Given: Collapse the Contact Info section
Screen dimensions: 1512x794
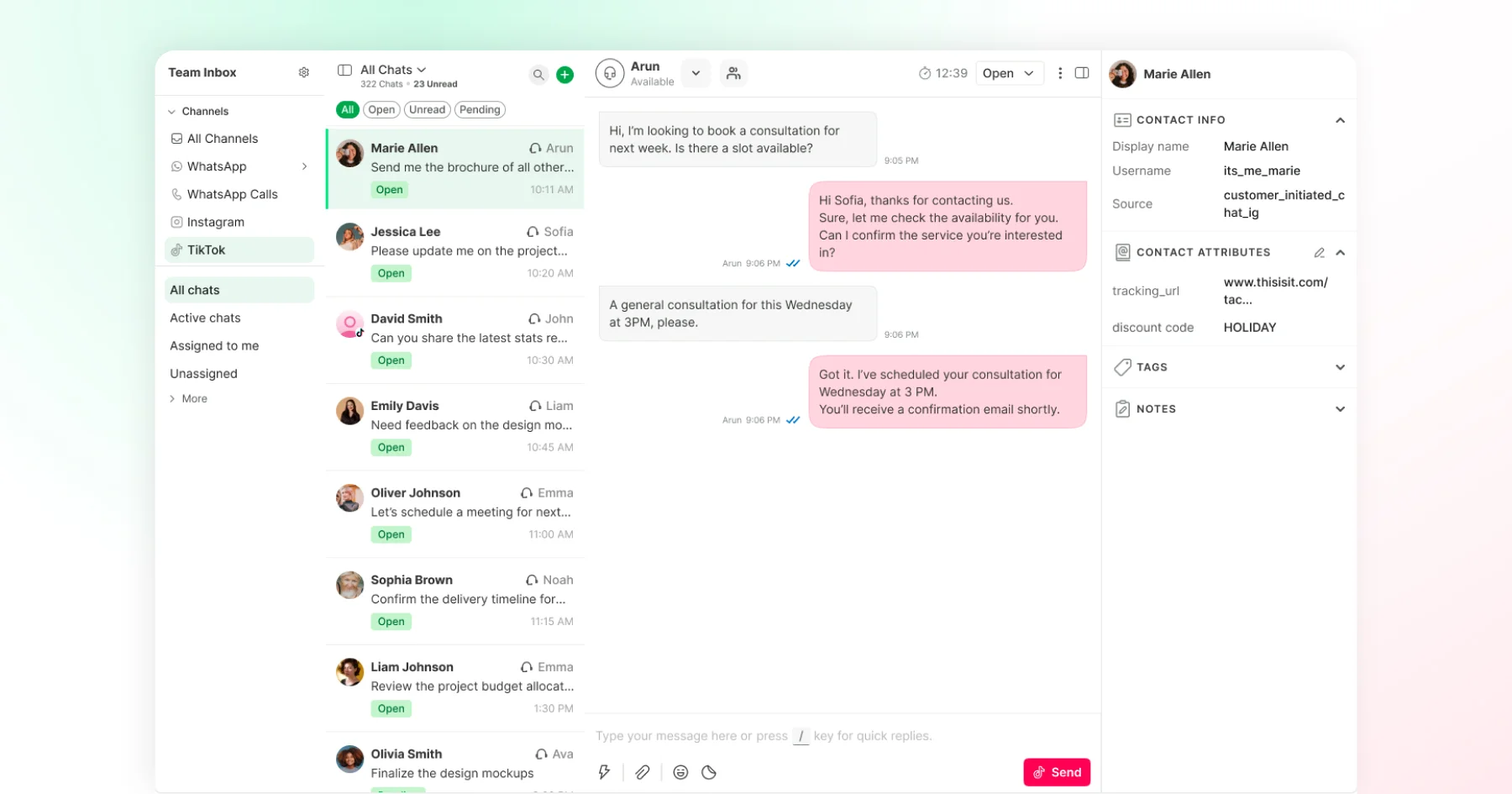Looking at the screenshot, I should click(x=1340, y=120).
